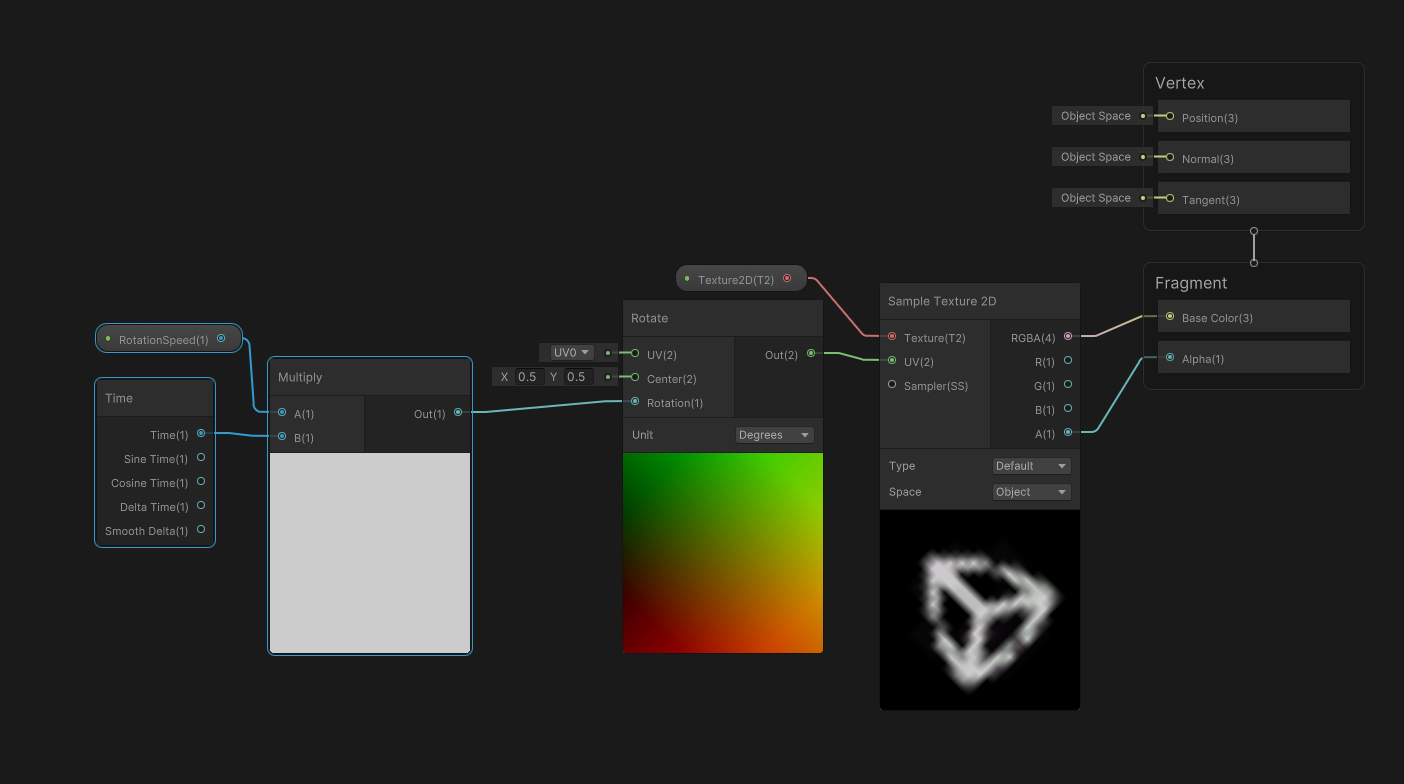Click the Cosine Time(1) output port

[201, 482]
